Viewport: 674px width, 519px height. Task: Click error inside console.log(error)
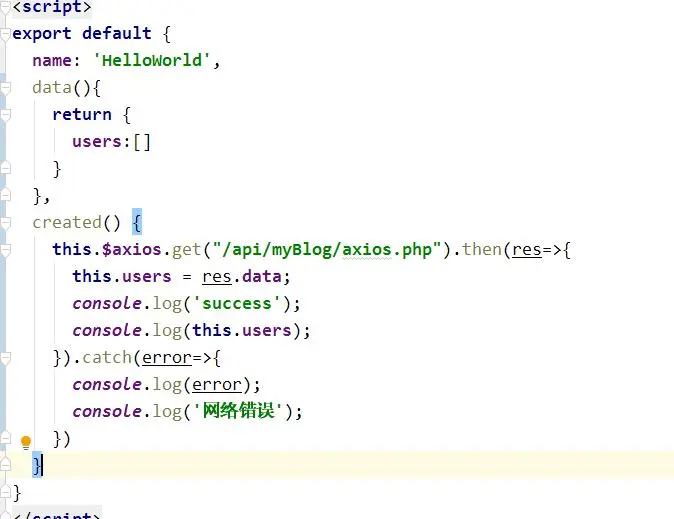[x=217, y=385]
